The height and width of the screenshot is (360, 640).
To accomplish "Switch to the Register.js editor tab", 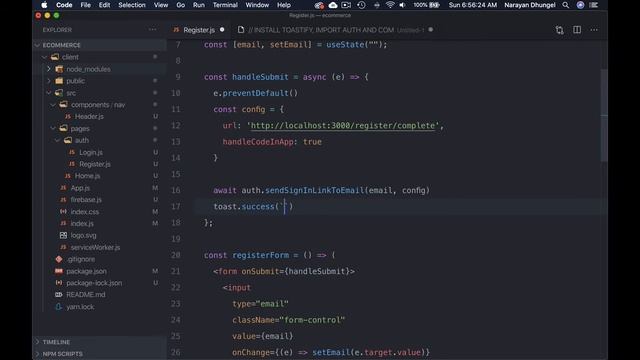I will coord(199,30).
